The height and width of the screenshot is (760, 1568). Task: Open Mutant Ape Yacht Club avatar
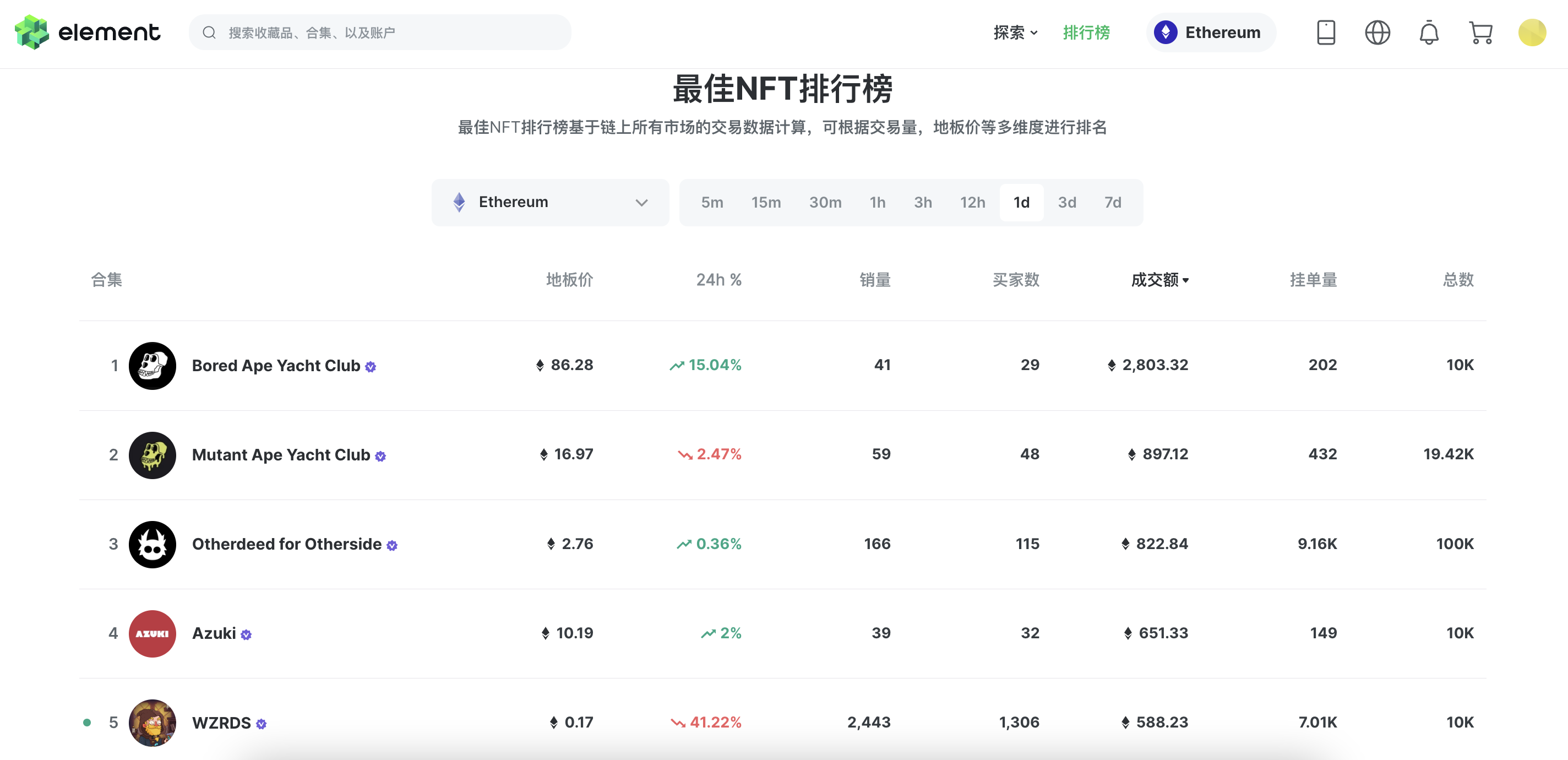pos(152,455)
